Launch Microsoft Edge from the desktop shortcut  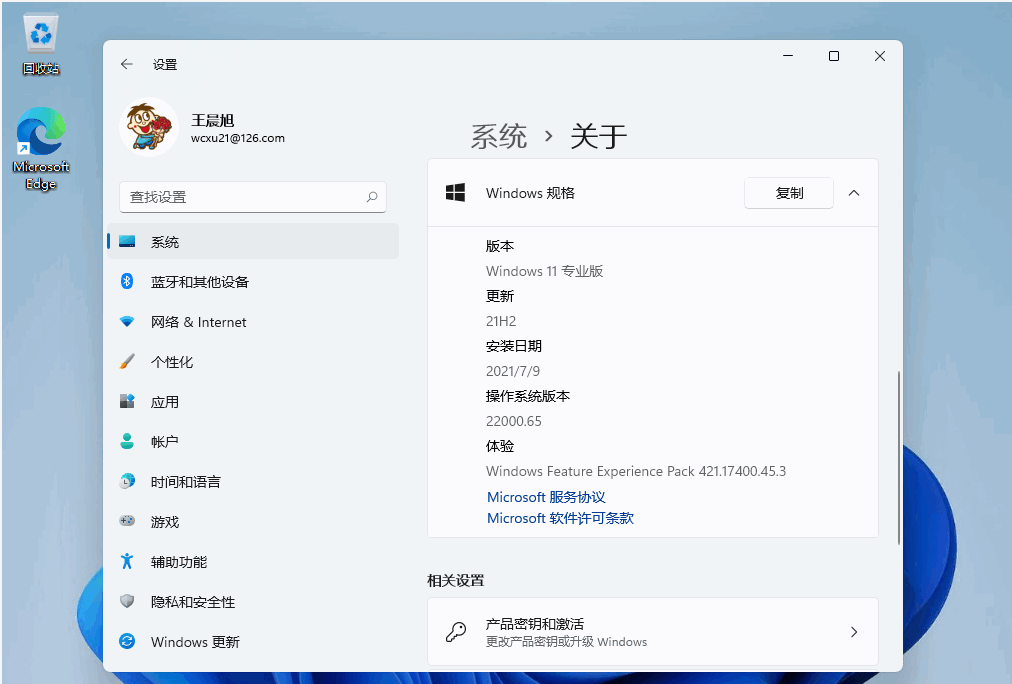[x=41, y=148]
